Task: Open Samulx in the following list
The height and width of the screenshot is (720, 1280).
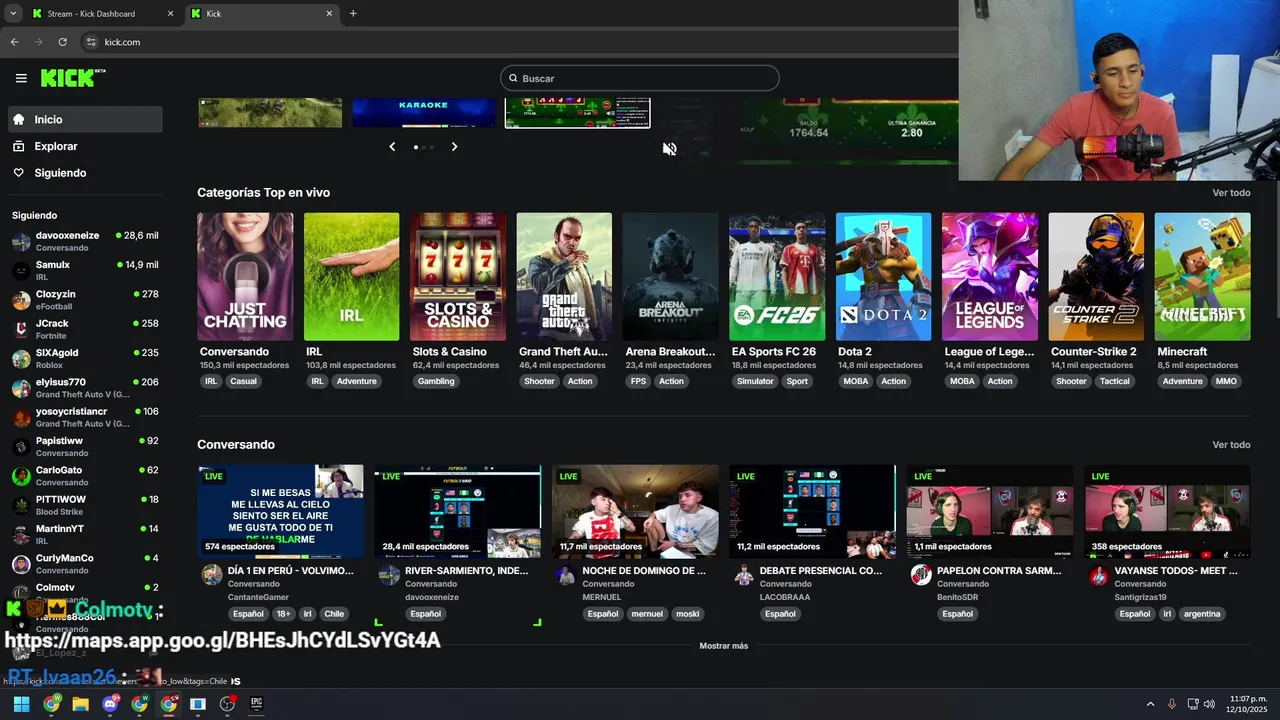Action: 85,270
